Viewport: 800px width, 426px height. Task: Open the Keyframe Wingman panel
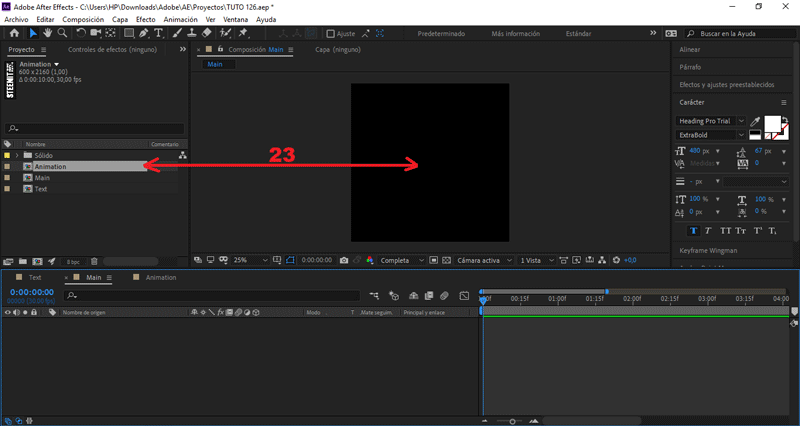[x=708, y=250]
